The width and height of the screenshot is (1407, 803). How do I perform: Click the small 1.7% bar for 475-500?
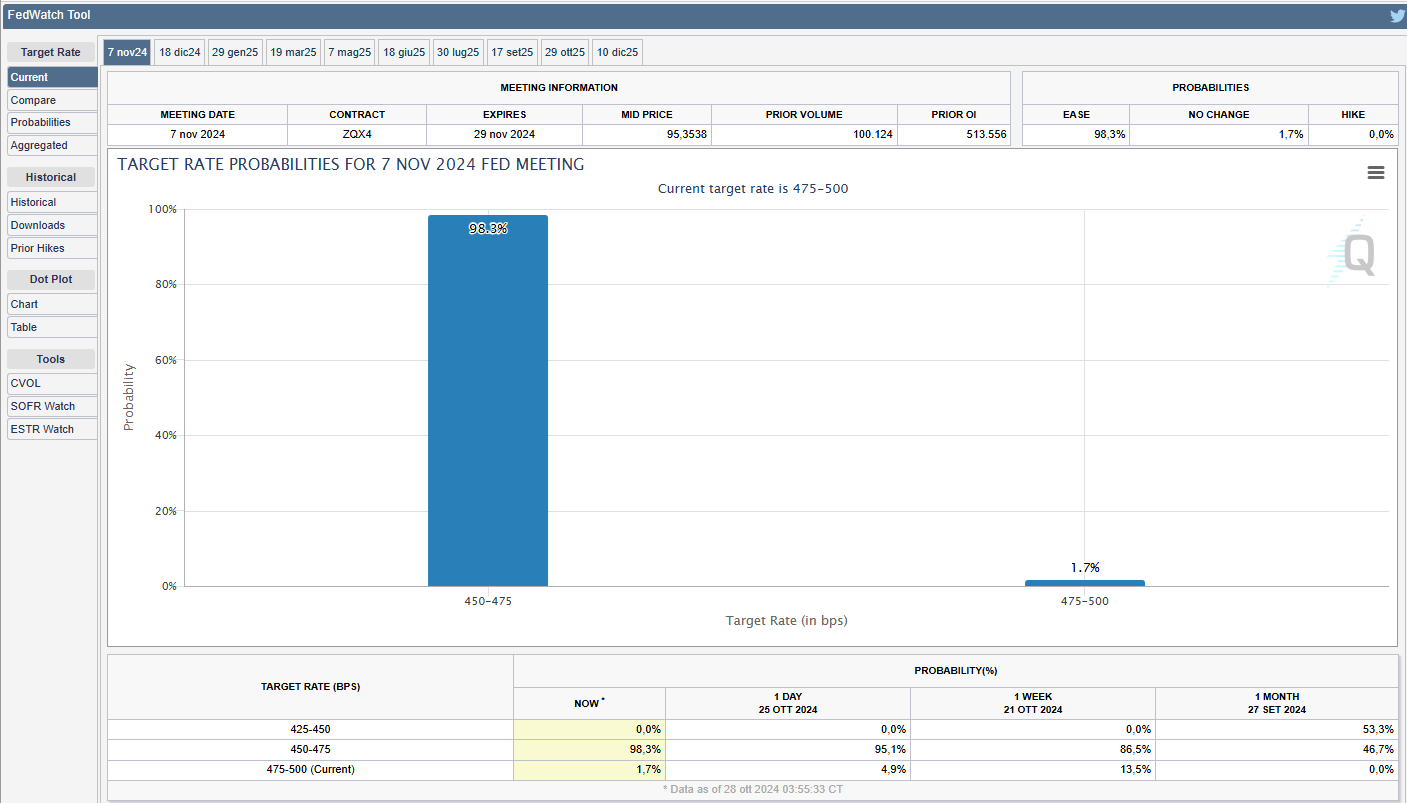point(1085,583)
